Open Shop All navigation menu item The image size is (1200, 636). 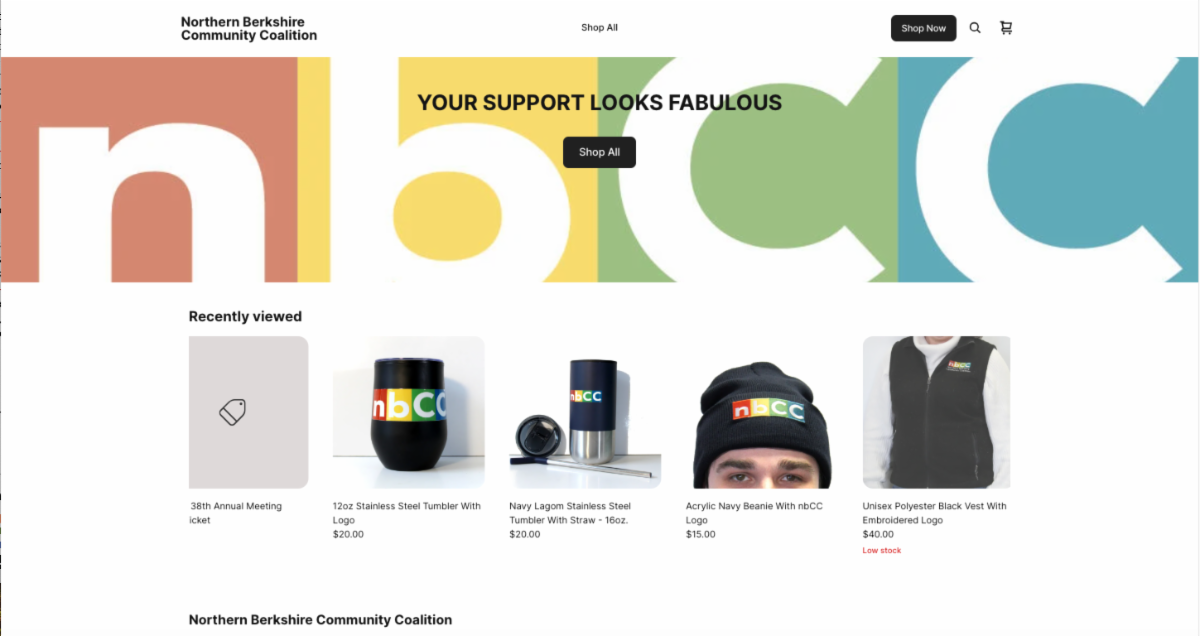599,28
